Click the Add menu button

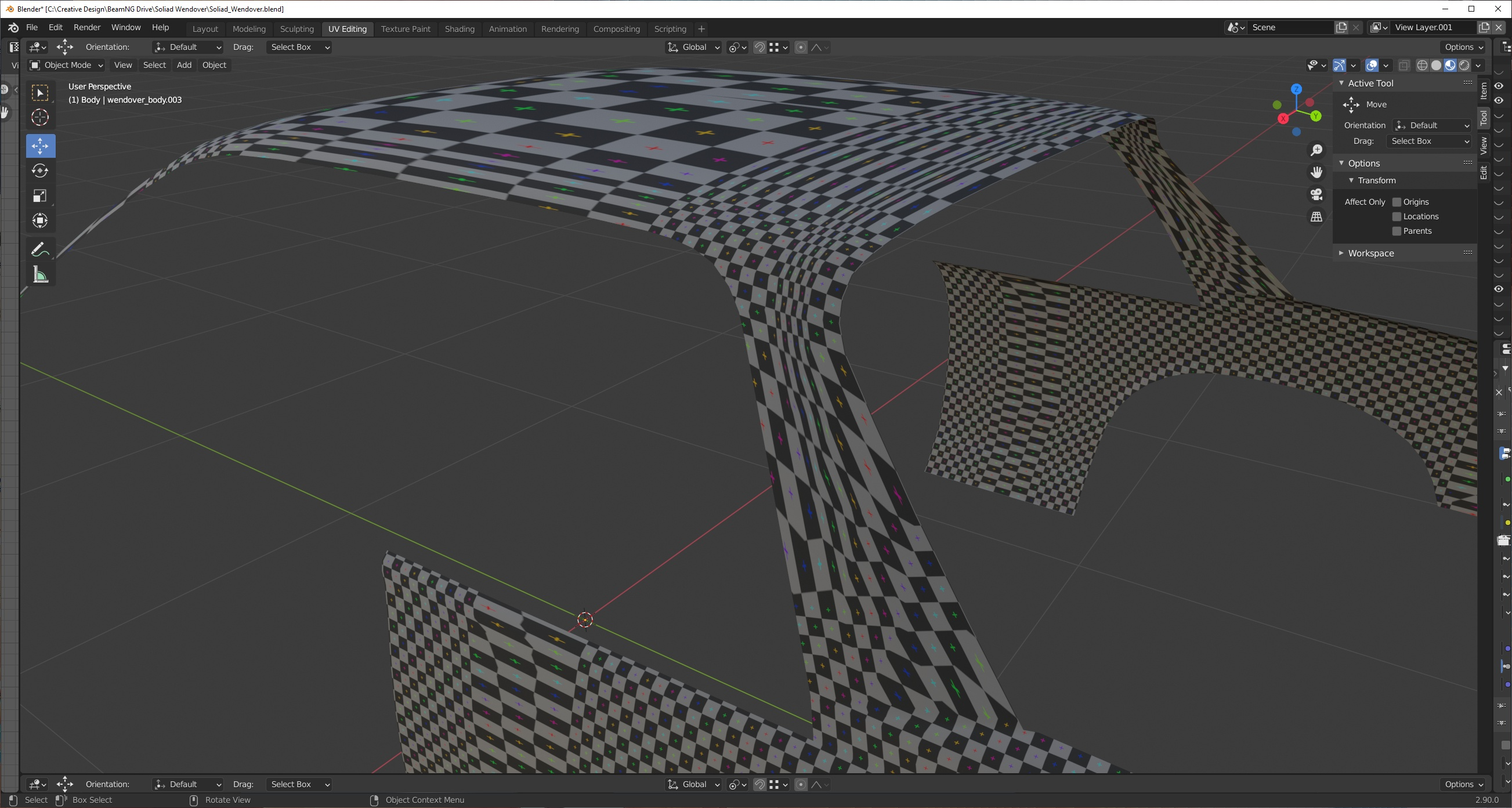184,65
